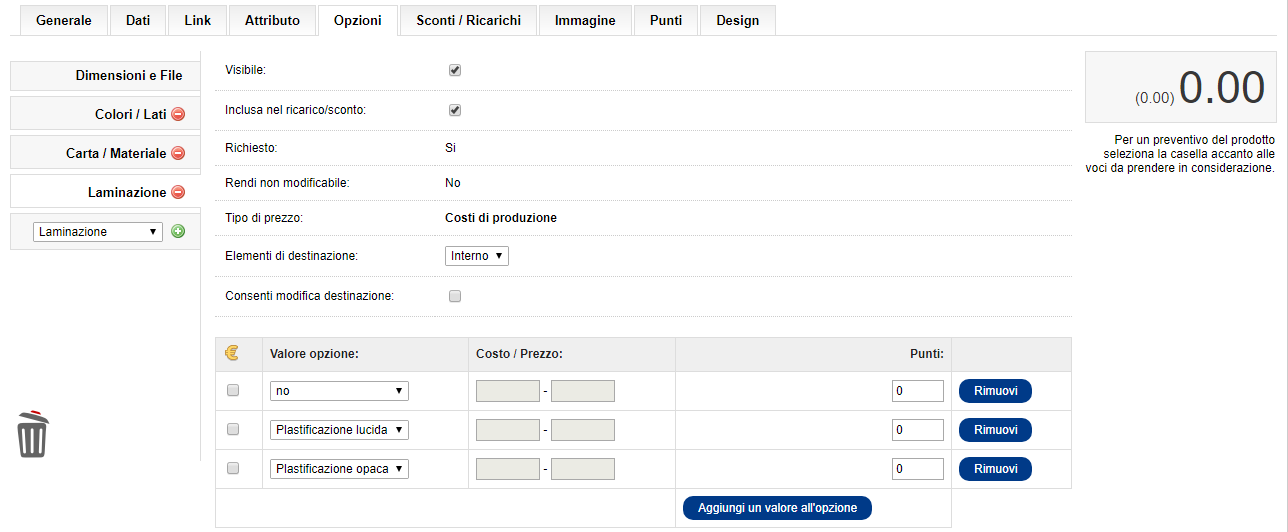This screenshot has height=532, width=1288.
Task: Toggle the Visibile checkbox
Action: (455, 70)
